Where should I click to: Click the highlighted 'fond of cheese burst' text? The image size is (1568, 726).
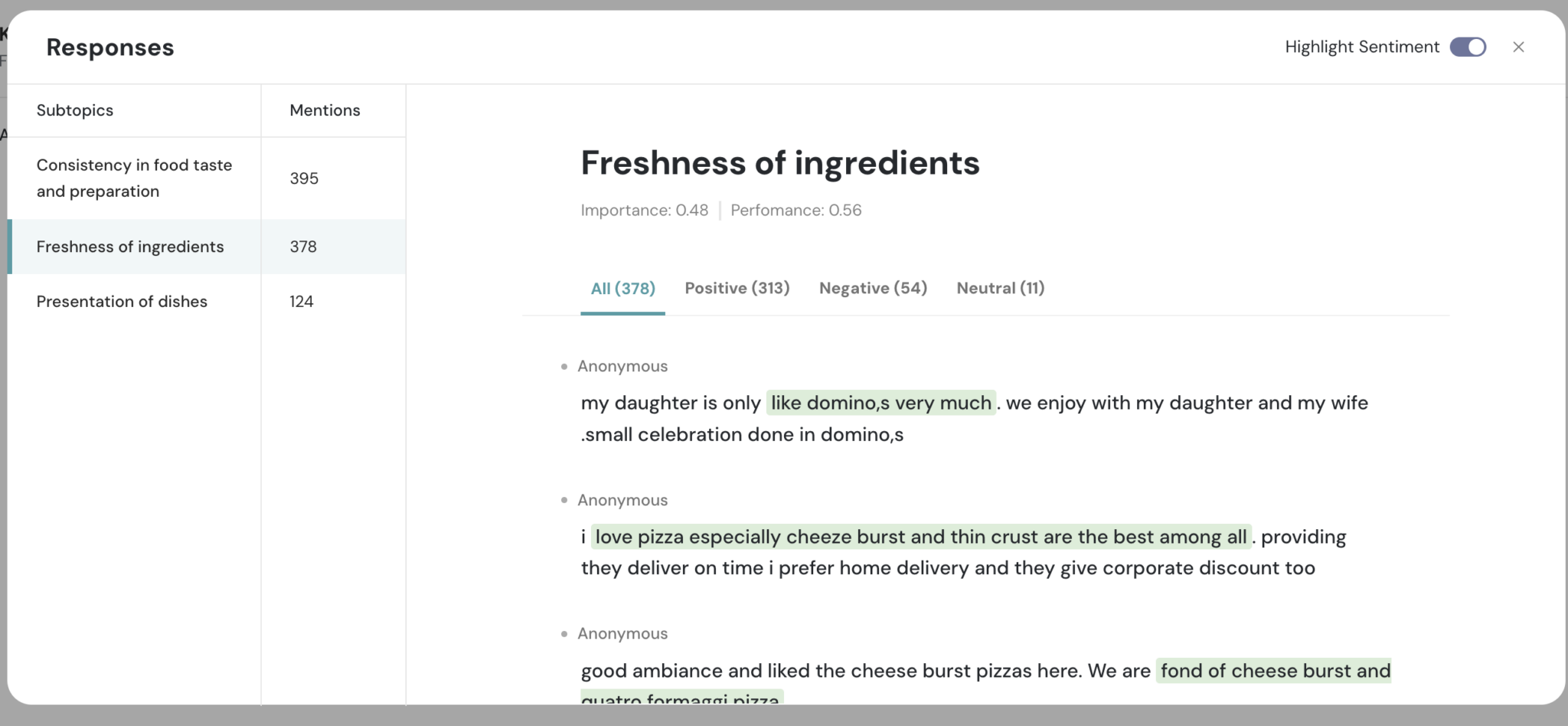tap(1275, 670)
